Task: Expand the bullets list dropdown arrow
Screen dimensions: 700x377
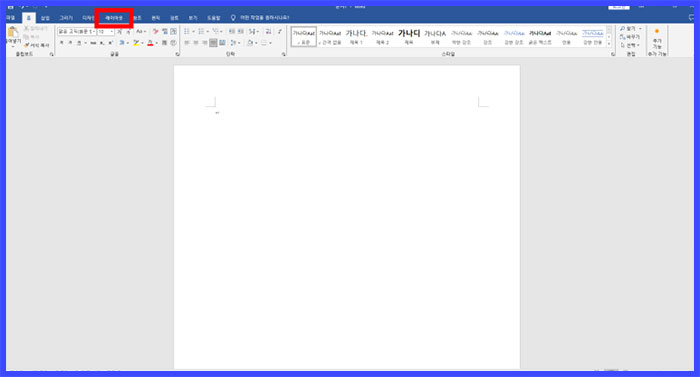Action: pyautogui.click(x=193, y=32)
